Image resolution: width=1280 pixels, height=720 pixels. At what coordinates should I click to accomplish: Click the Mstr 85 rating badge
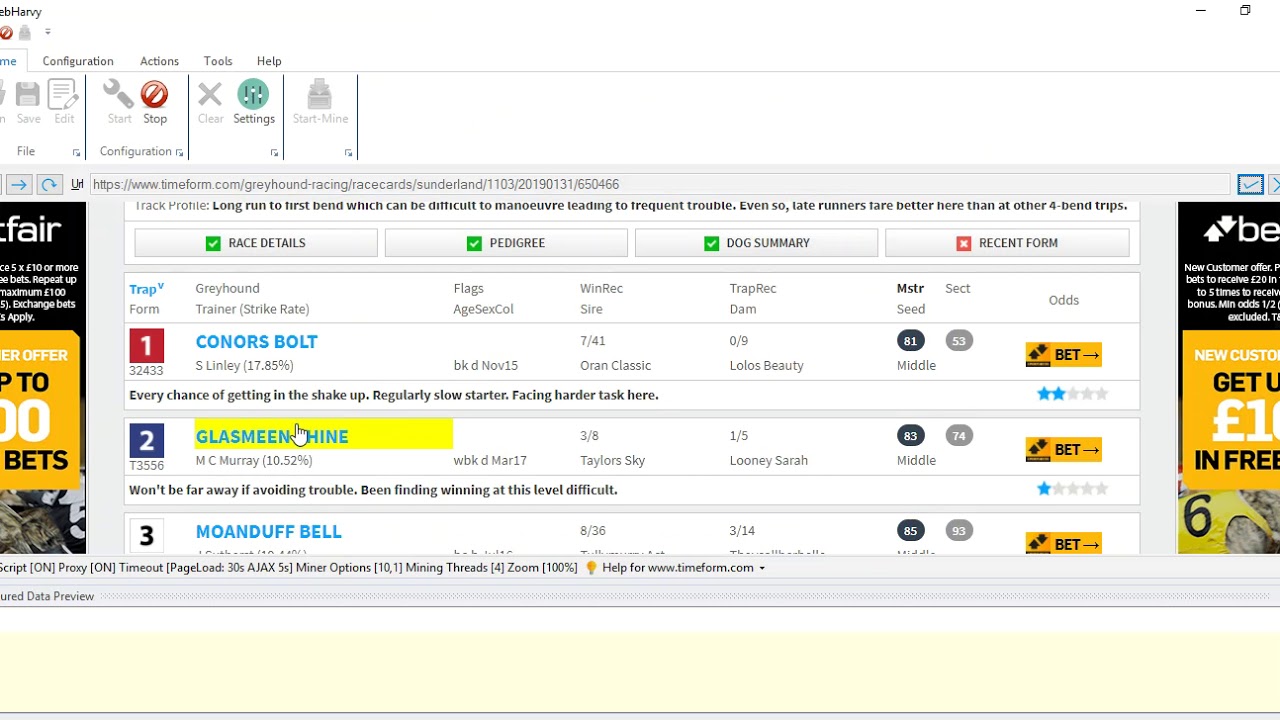click(x=910, y=531)
